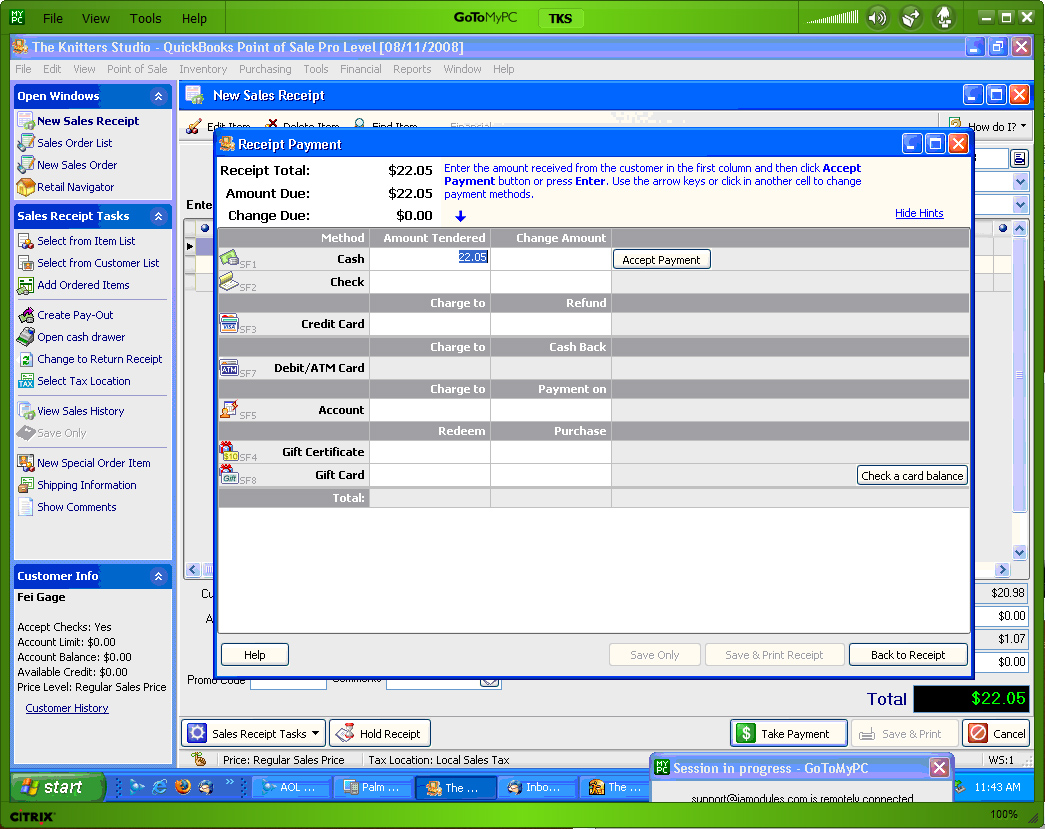1045x829 pixels.
Task: Click the Cash Amount Tendered field
Action: (430, 257)
